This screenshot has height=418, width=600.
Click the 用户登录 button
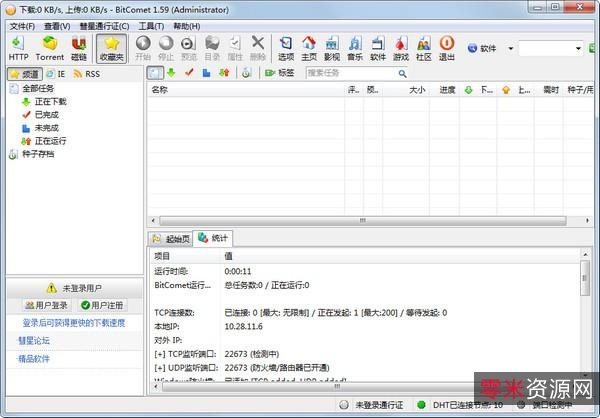coord(47,305)
